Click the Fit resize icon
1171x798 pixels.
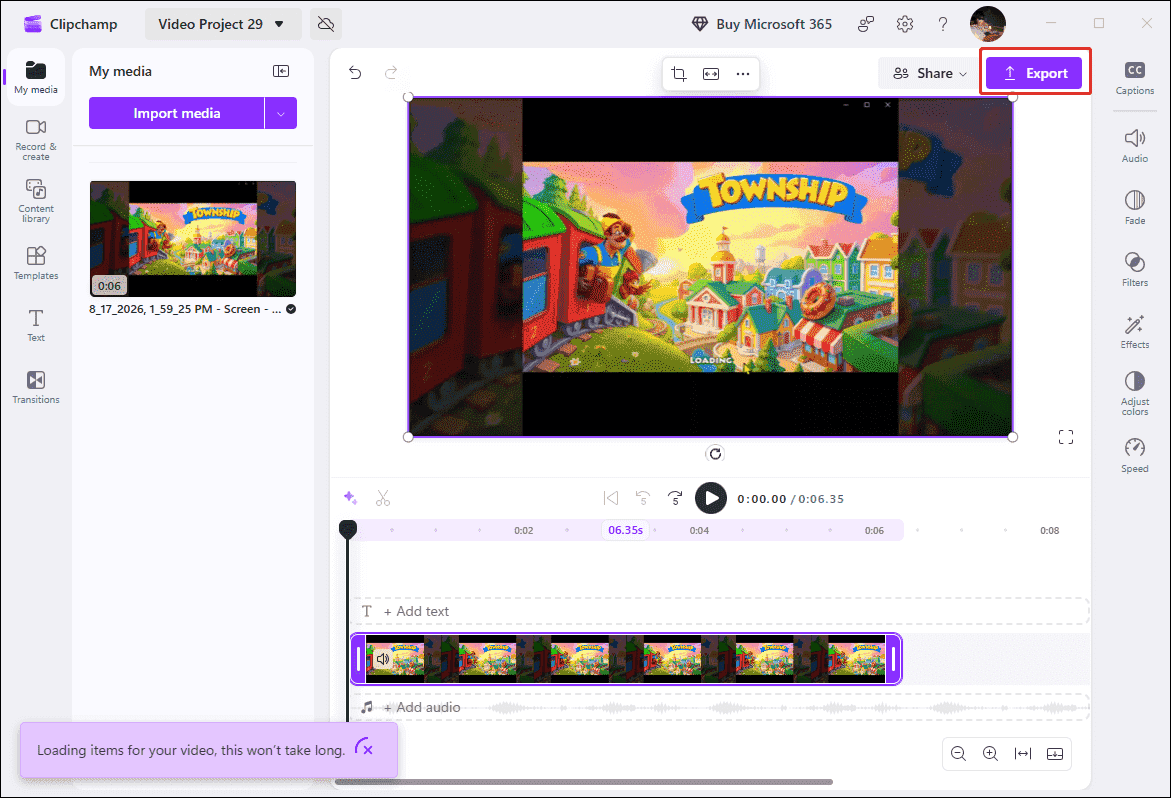coord(711,74)
